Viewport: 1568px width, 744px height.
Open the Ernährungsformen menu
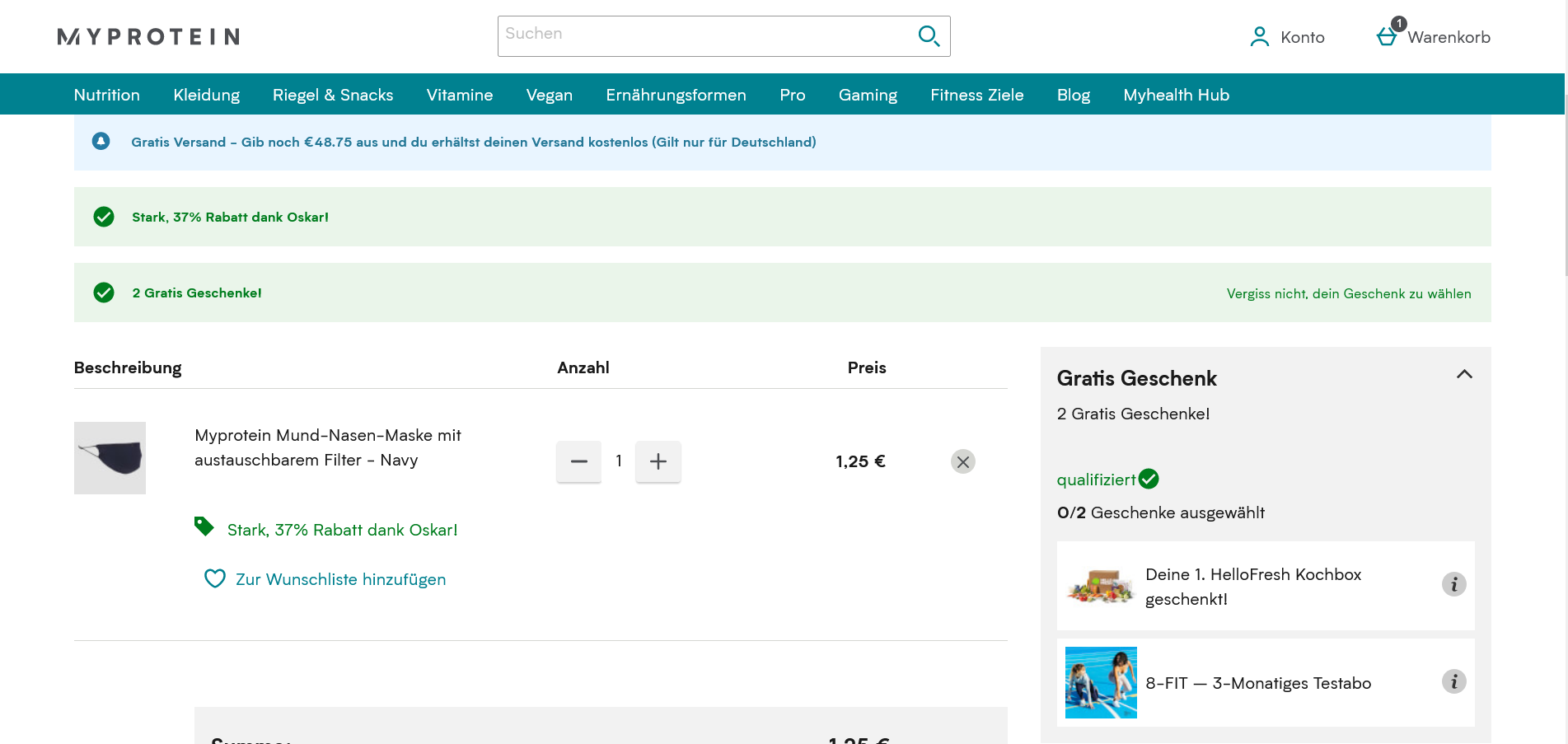click(x=676, y=95)
